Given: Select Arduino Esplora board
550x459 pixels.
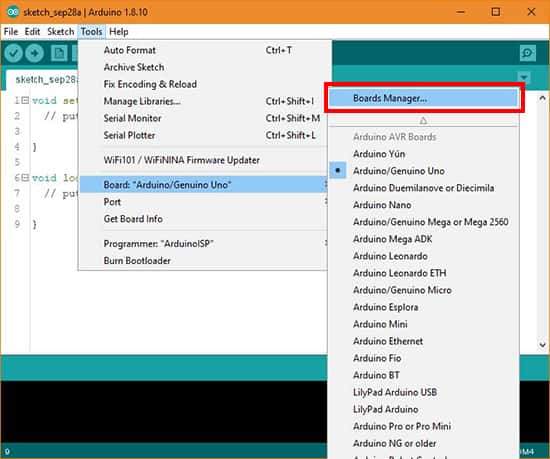Looking at the screenshot, I should click(x=423, y=307).
